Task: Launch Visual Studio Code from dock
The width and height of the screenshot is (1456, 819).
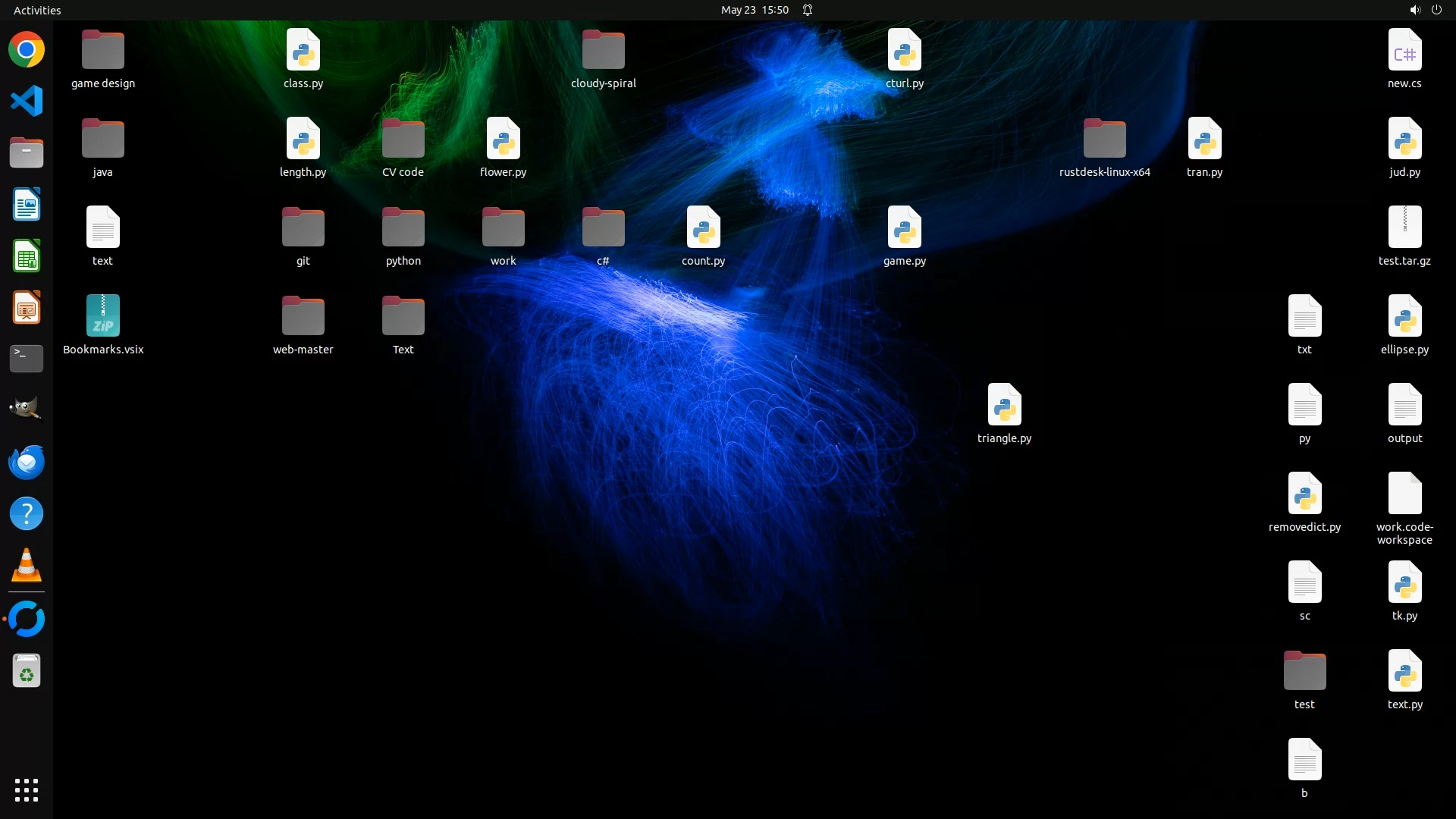Action: tap(27, 102)
